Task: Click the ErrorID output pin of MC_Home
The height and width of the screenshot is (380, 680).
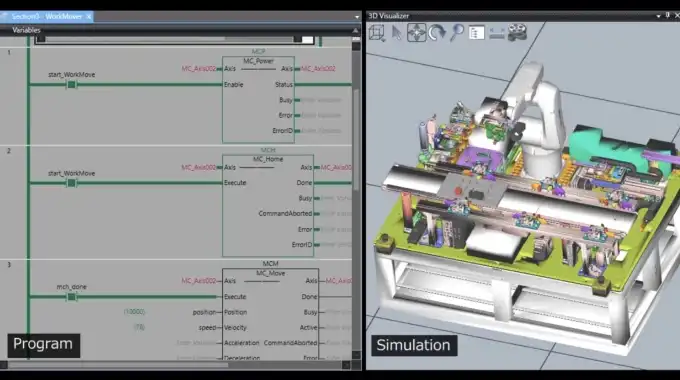Action: point(302,245)
